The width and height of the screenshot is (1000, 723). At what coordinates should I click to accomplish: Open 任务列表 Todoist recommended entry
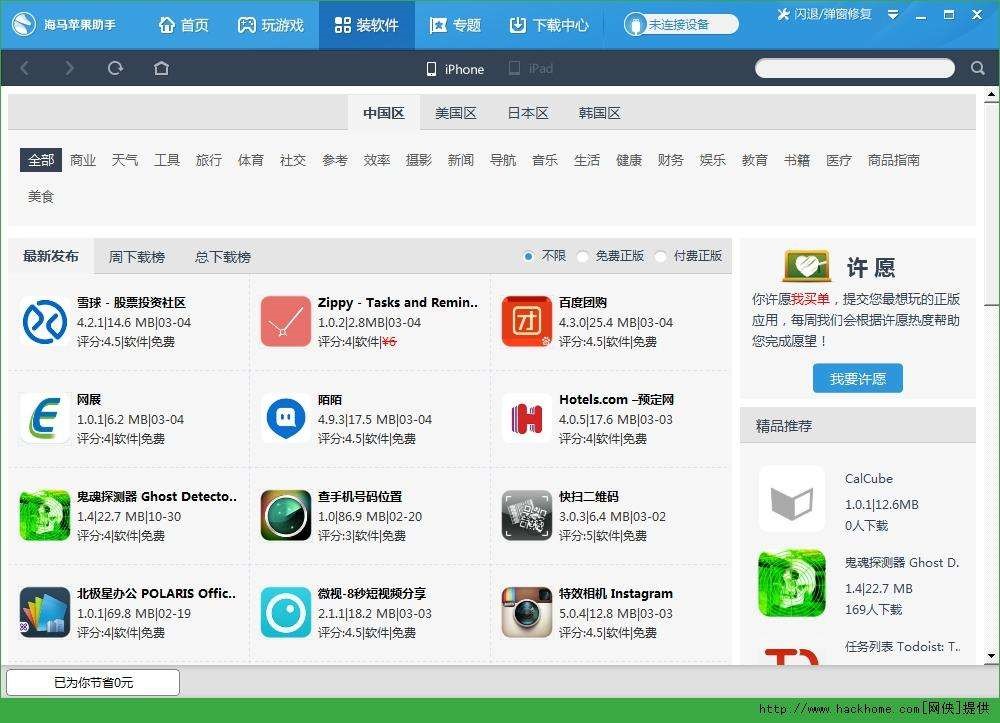pos(903,647)
